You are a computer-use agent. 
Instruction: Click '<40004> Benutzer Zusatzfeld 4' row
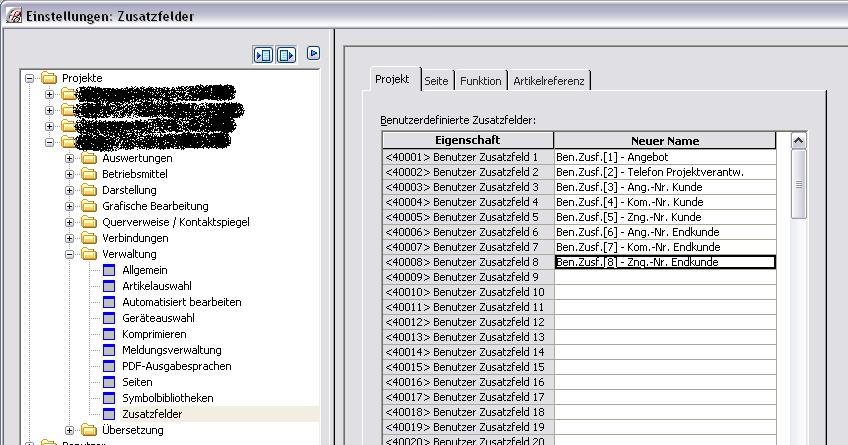(468, 202)
